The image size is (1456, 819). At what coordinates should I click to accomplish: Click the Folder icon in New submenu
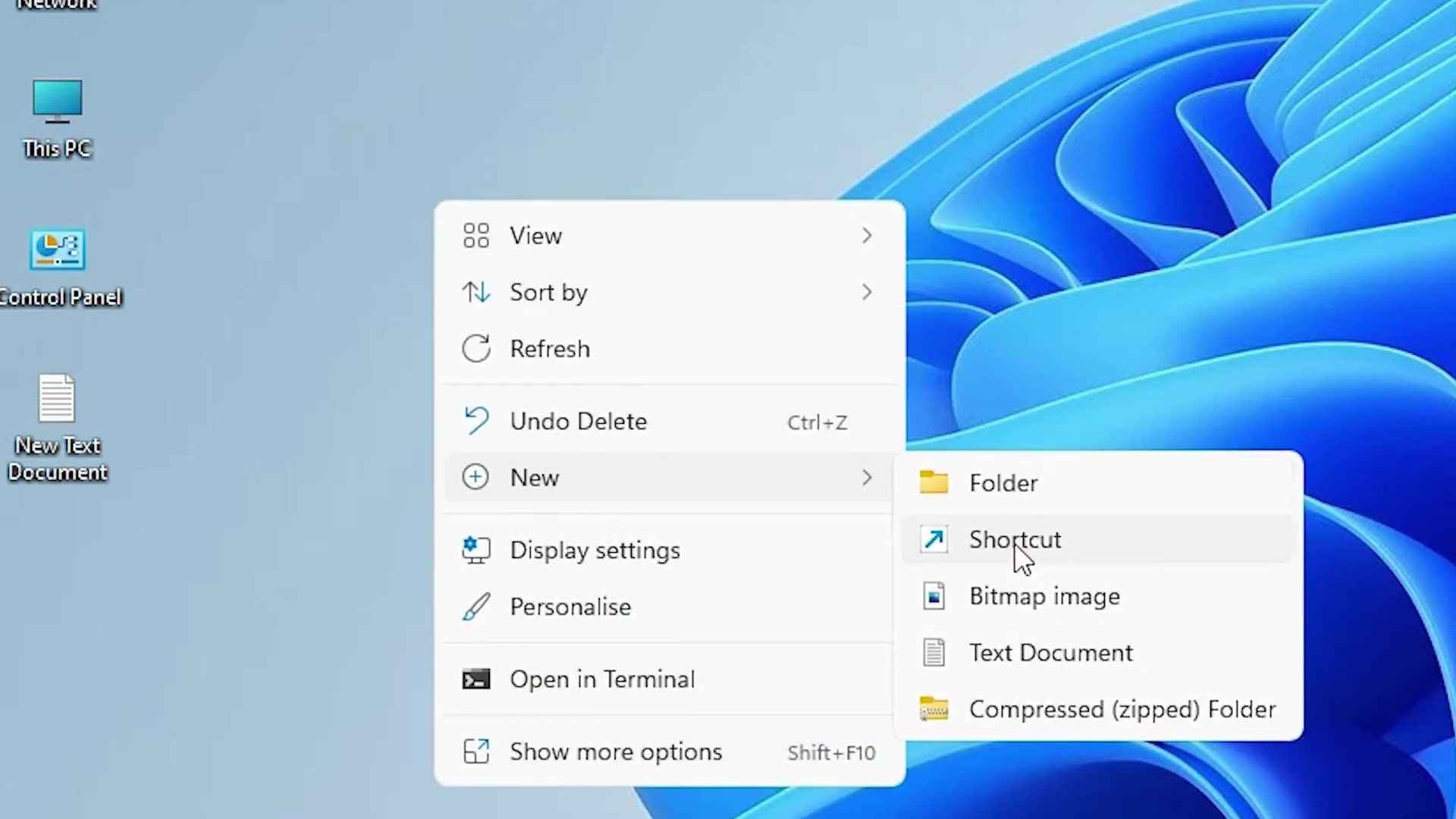[934, 482]
